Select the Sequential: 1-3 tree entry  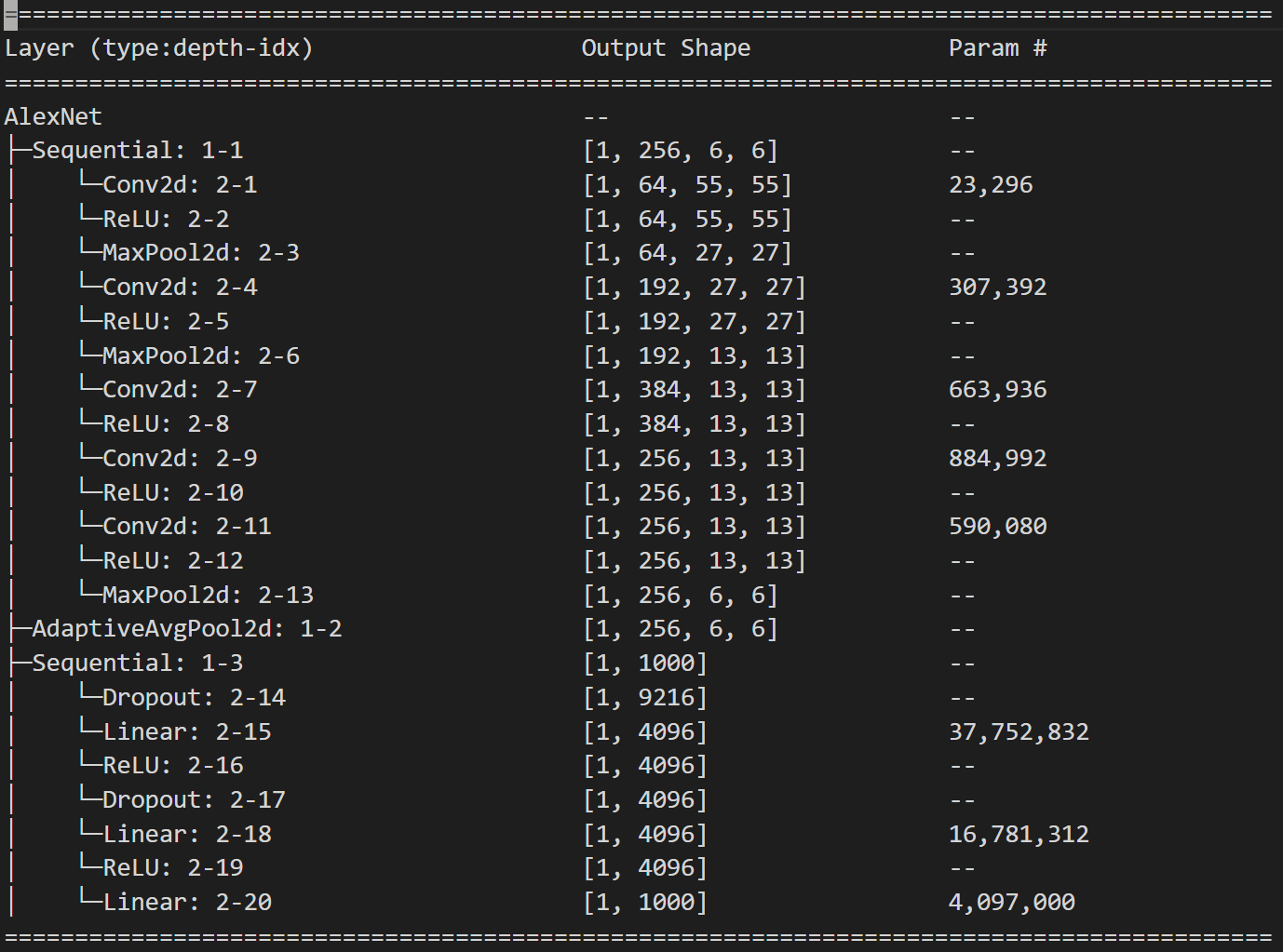[x=137, y=664]
